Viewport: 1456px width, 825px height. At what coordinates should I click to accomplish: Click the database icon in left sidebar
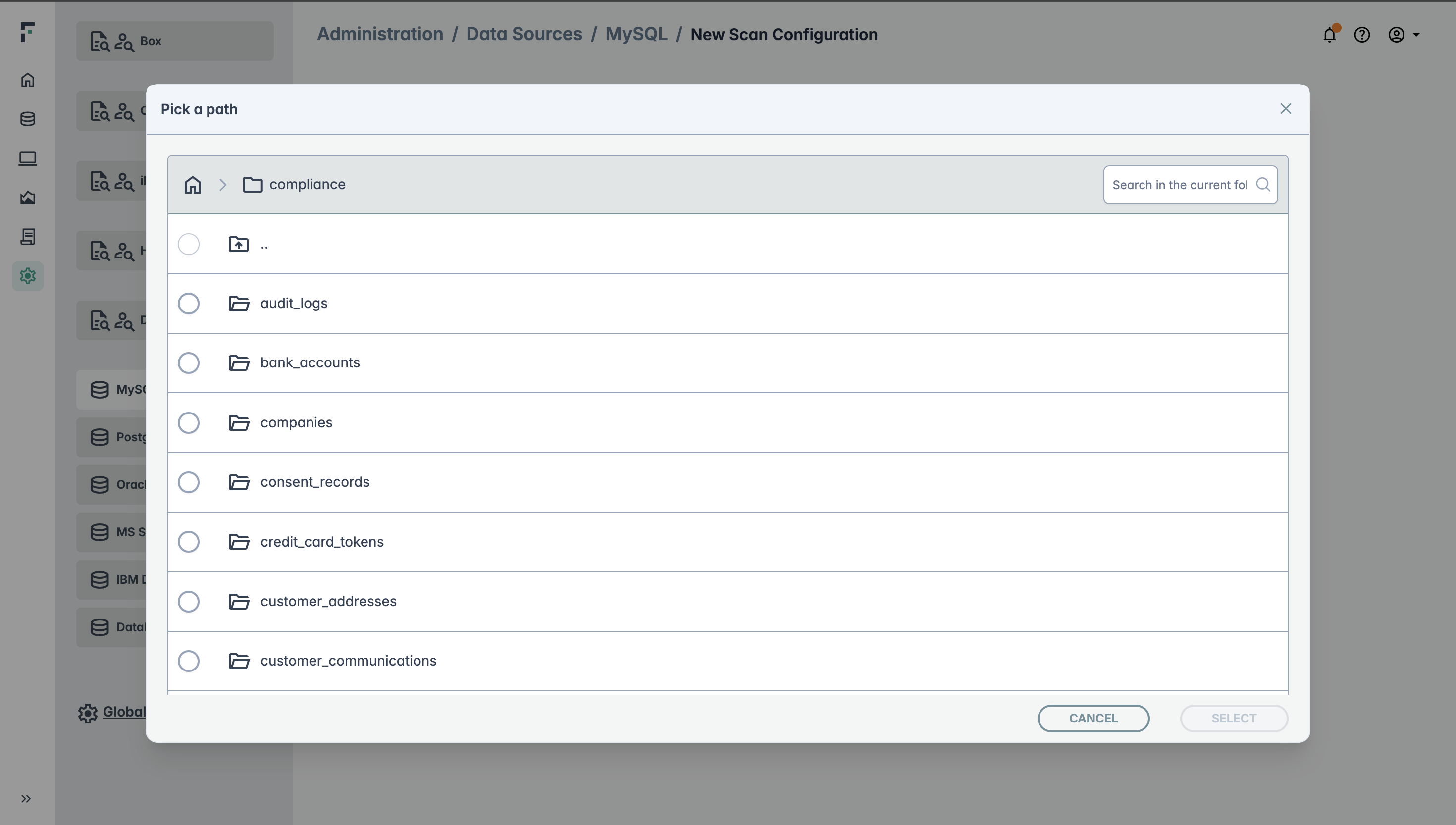(28, 119)
